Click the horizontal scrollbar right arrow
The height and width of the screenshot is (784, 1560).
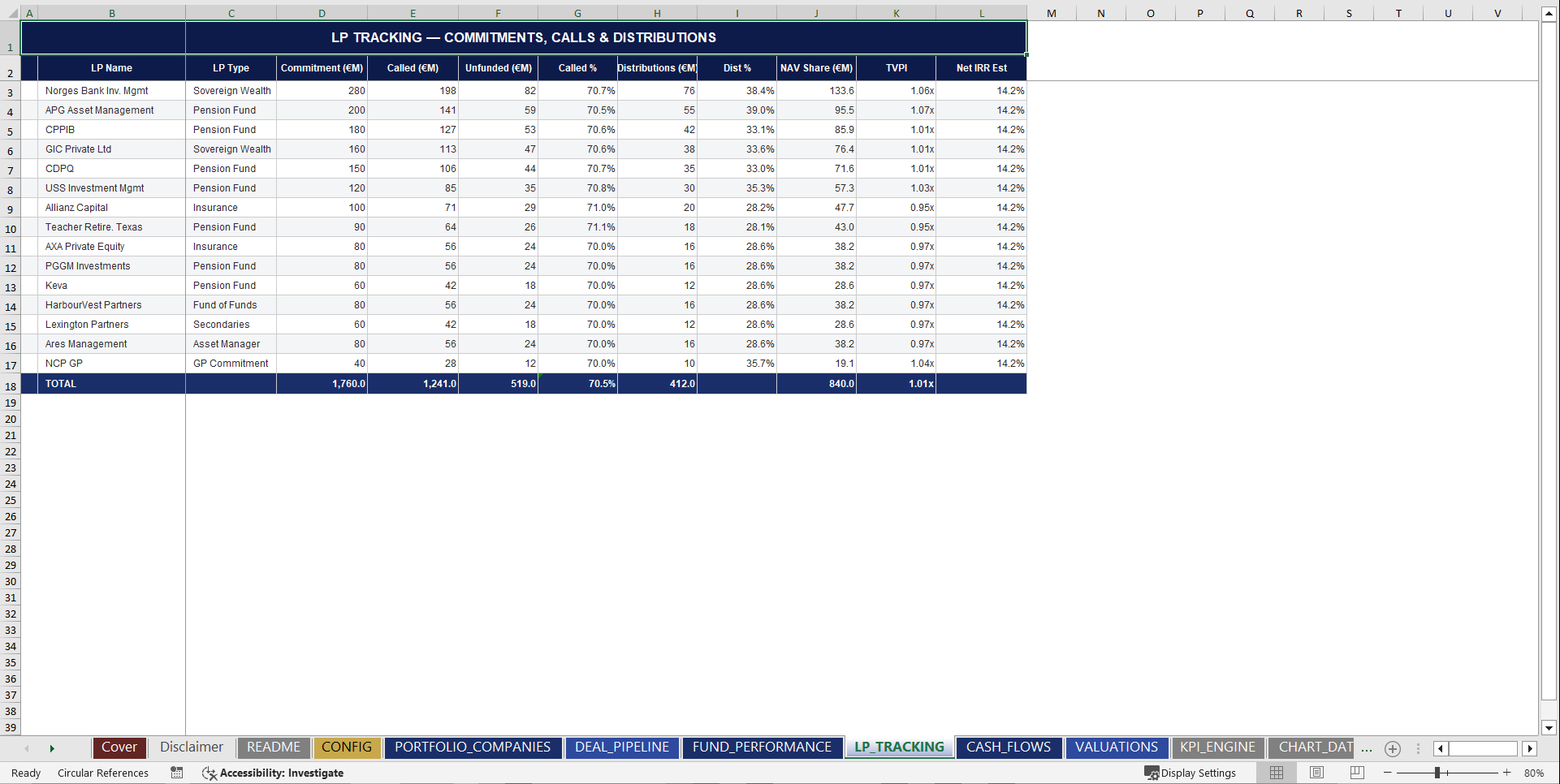(1530, 748)
